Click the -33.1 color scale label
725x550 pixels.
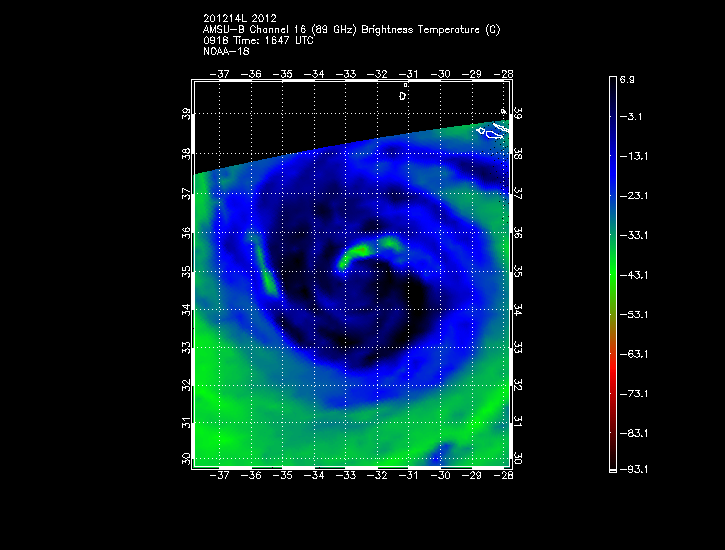tap(633, 235)
